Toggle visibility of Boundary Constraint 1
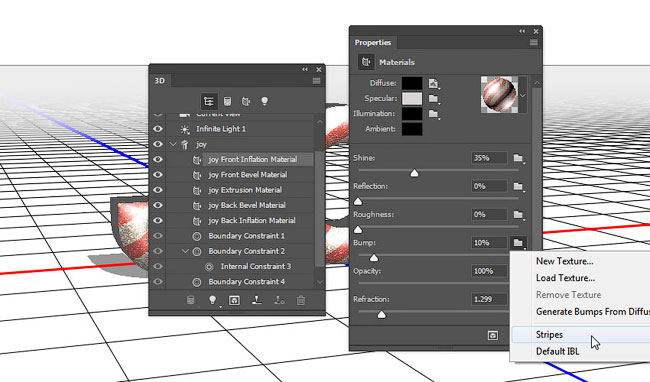Screen dimensions: 650x382 click(158, 236)
